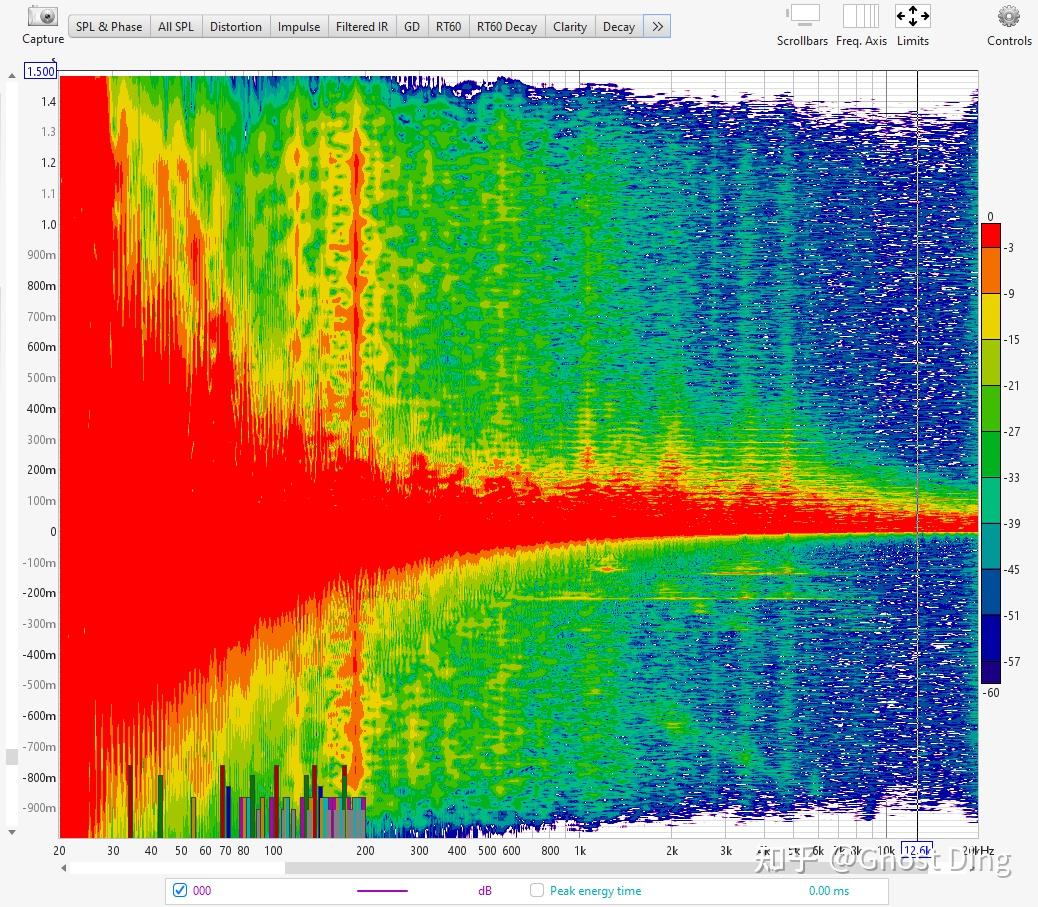This screenshot has width=1038, height=907.
Task: Switch to the Filtered IR tab
Action: pyautogui.click(x=362, y=27)
